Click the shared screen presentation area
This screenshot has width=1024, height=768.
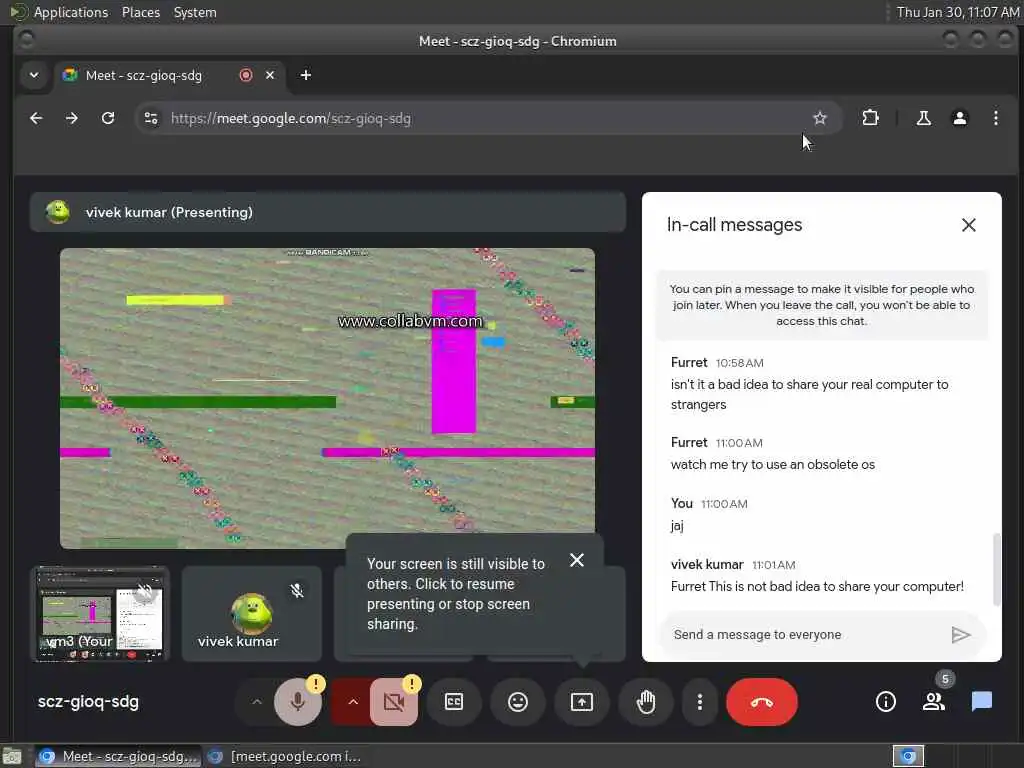[327, 398]
